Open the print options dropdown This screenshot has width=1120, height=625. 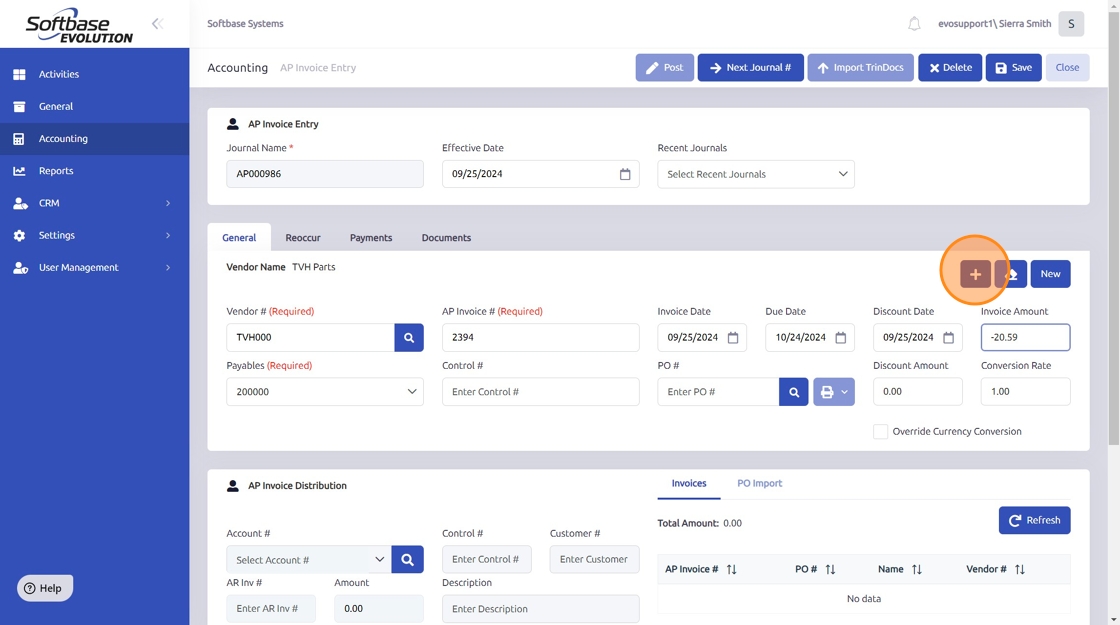pyautogui.click(x=834, y=392)
